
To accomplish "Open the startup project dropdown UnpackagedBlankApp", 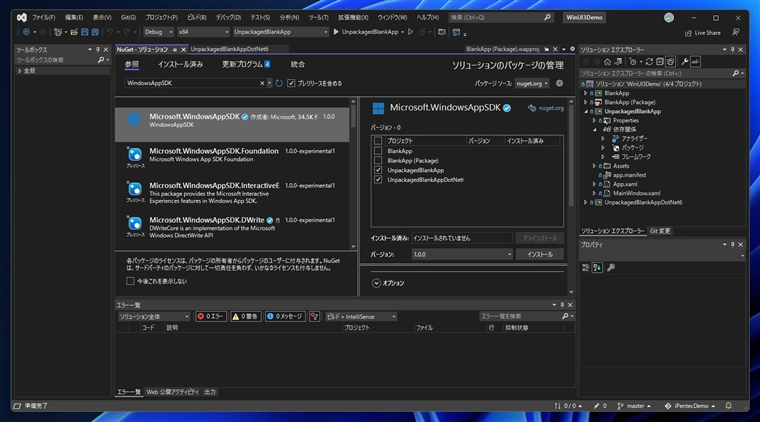I will [x=281, y=32].
